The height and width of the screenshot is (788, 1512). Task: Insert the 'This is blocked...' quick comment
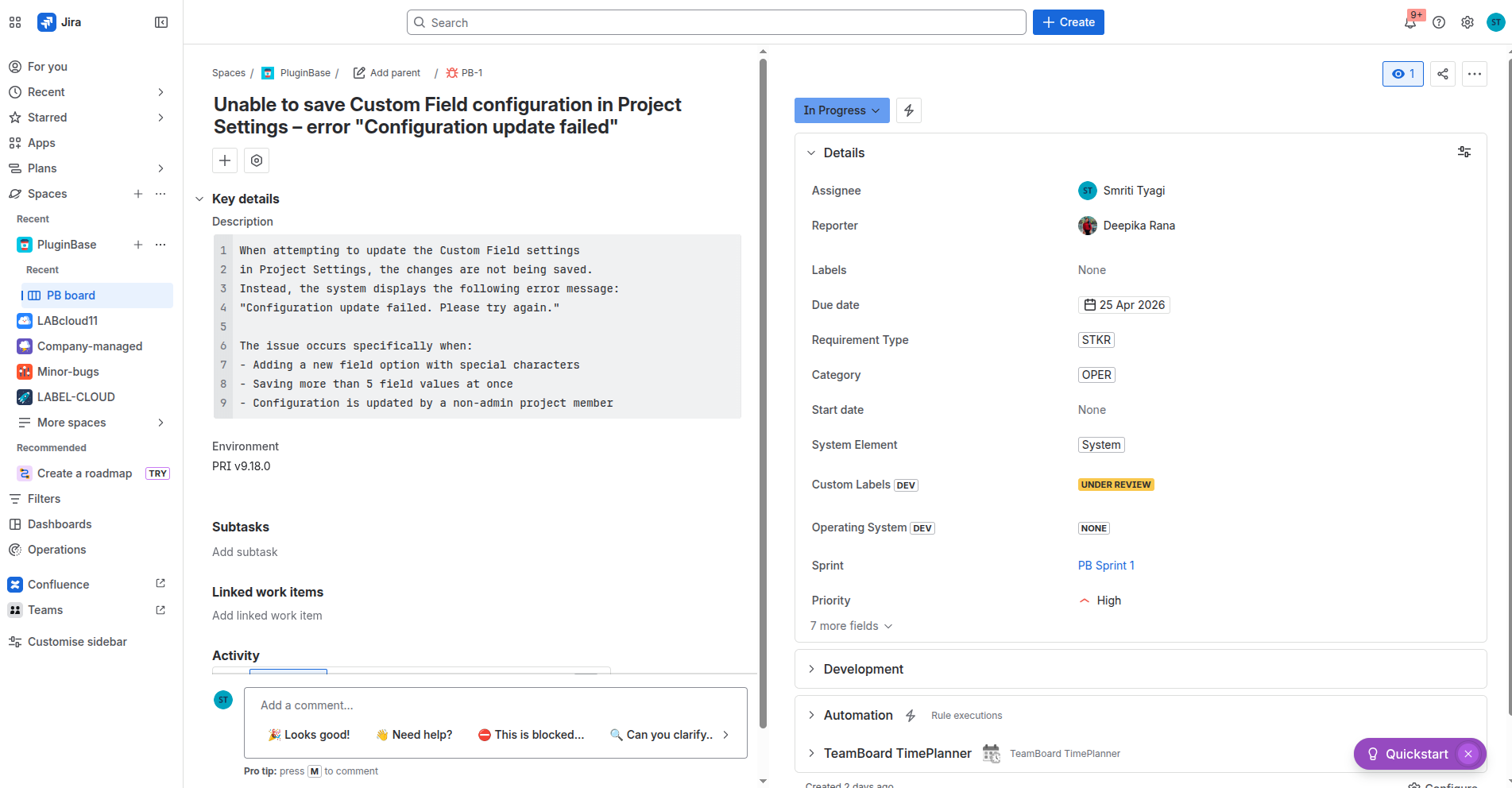click(531, 735)
